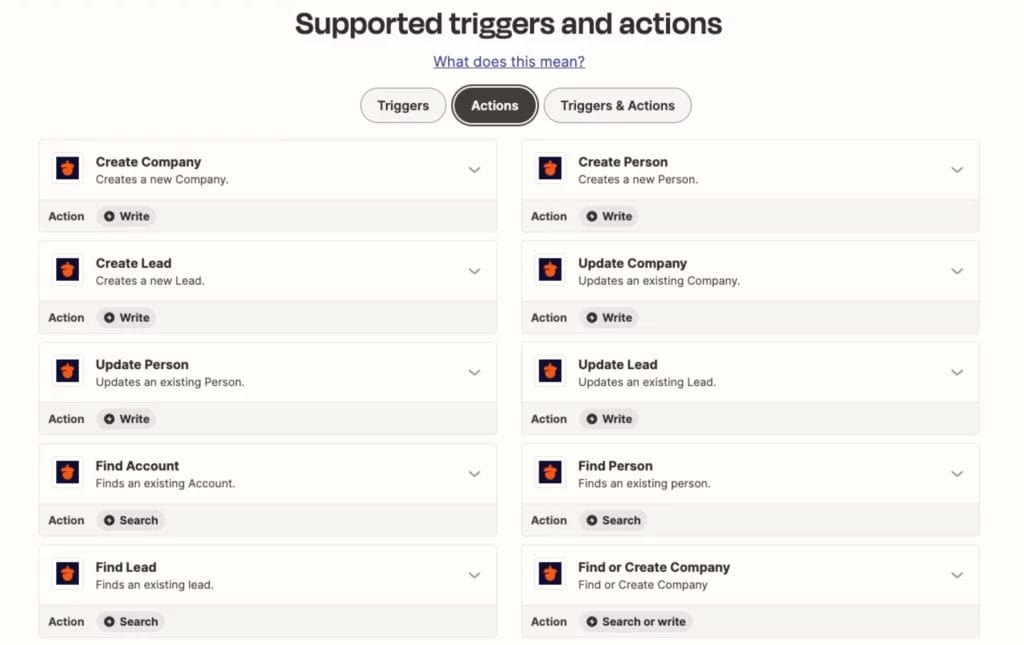Expand the Find Lead card chevron
This screenshot has height=645, width=1024.
[474, 573]
